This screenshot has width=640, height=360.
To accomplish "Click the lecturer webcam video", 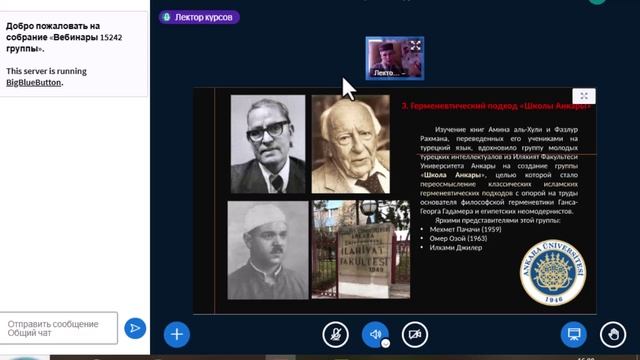I will tap(394, 58).
